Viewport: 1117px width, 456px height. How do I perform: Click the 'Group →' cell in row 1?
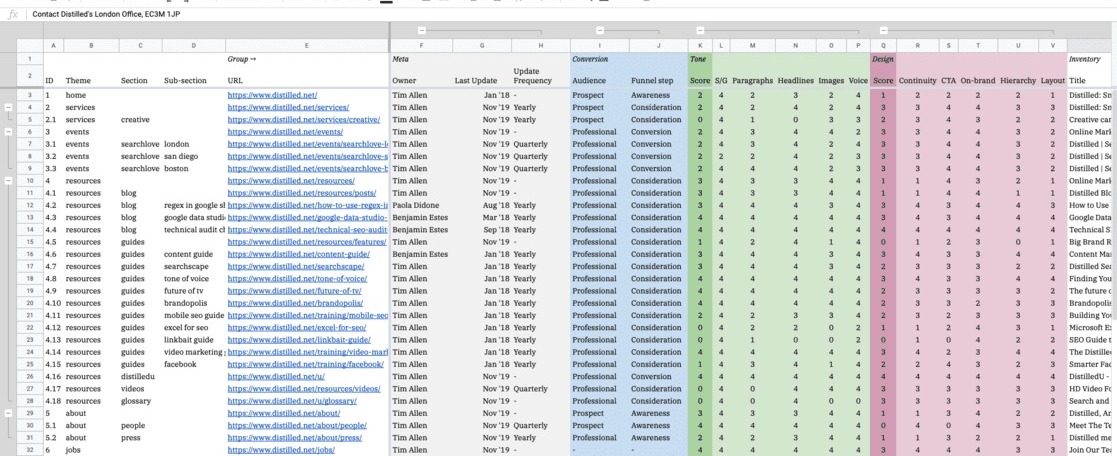tap(307, 59)
